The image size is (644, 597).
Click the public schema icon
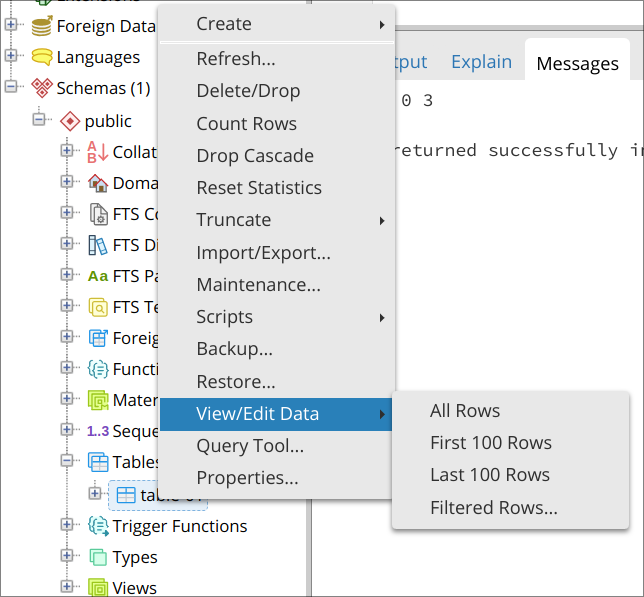click(70, 121)
